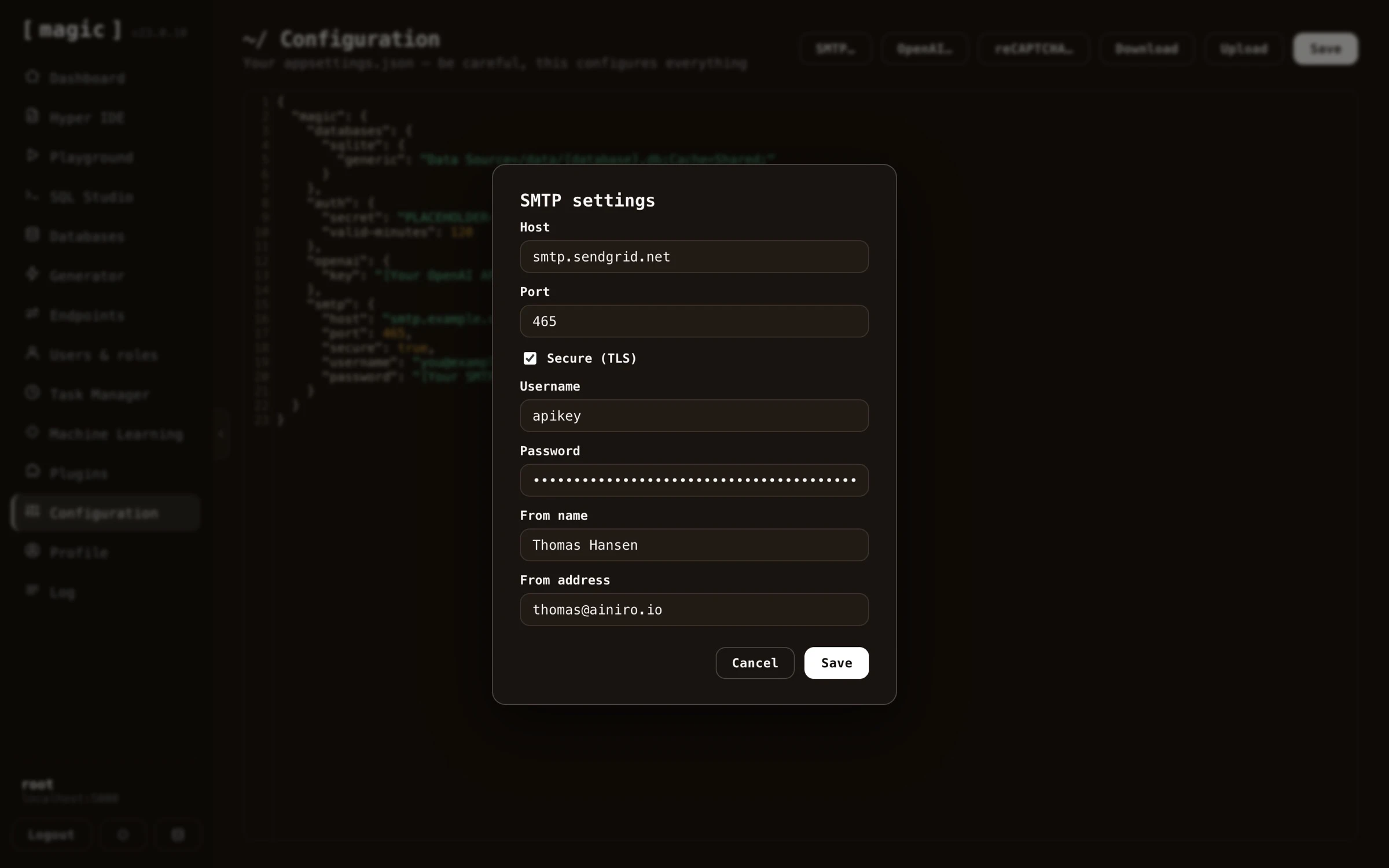Save the SMTP settings in the dialog
1389x868 pixels.
(x=836, y=663)
